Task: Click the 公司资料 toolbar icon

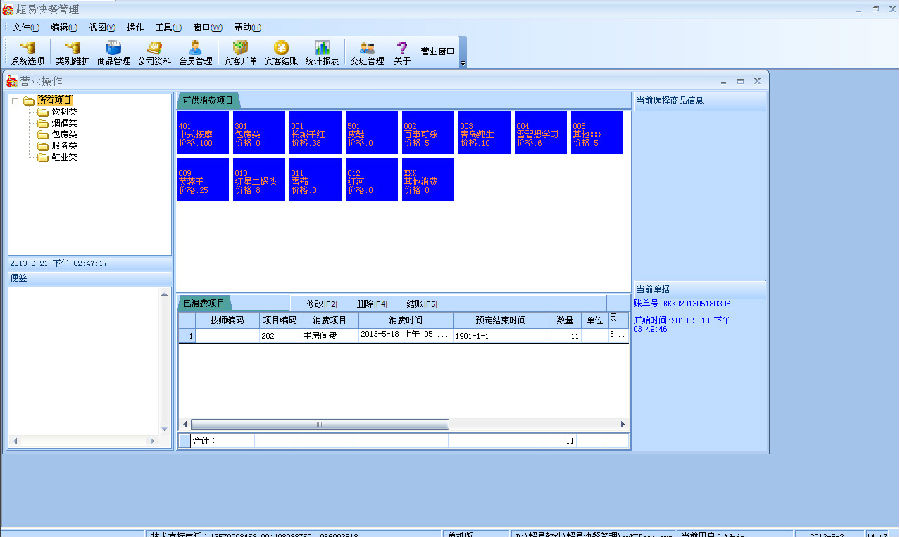Action: pyautogui.click(x=154, y=50)
